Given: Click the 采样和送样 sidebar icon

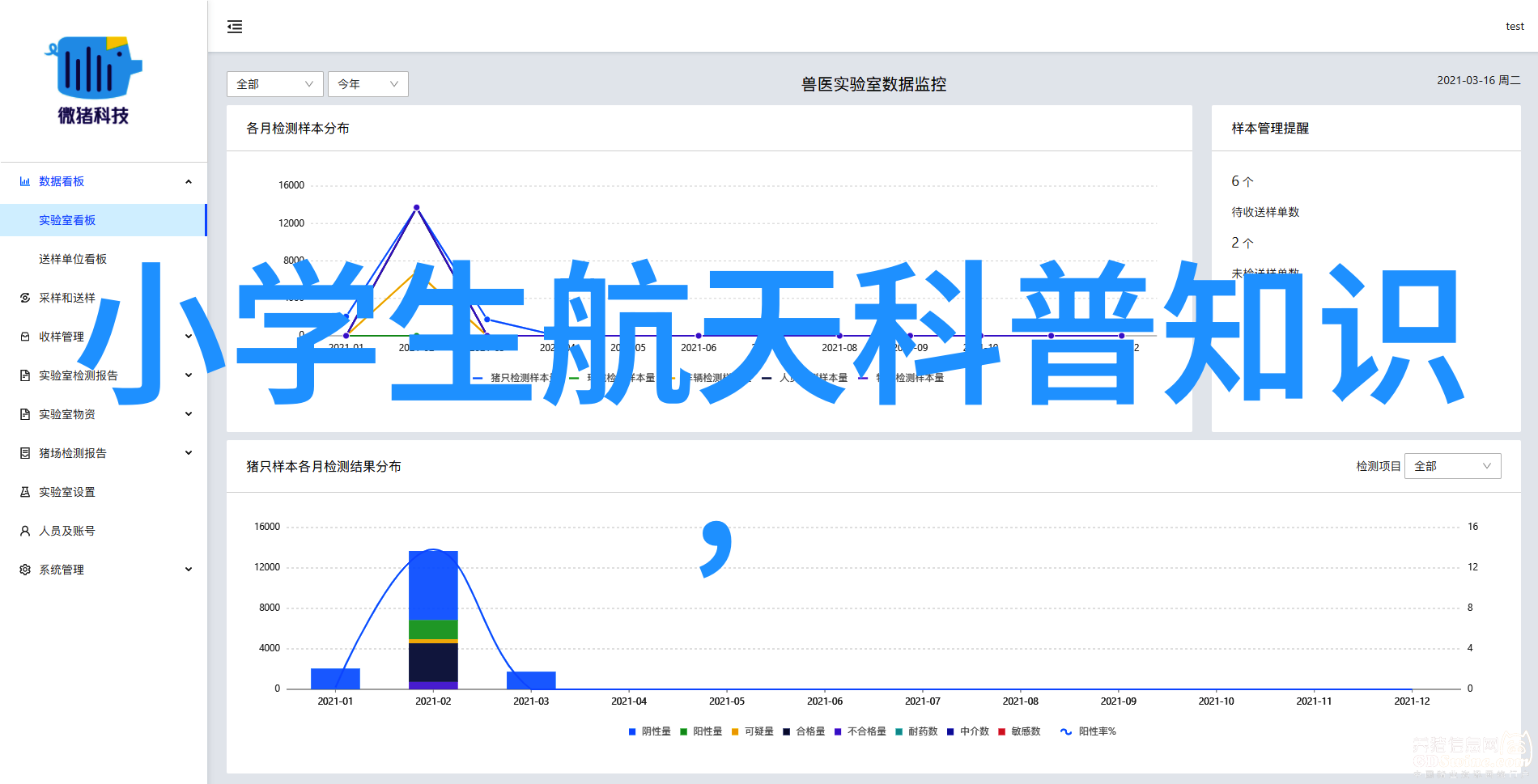Looking at the screenshot, I should point(25,298).
